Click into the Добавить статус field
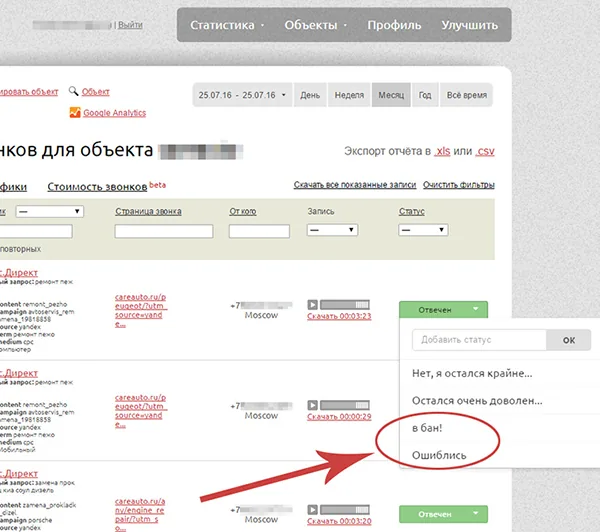Image resolution: width=600 pixels, height=532 pixels. 479,340
